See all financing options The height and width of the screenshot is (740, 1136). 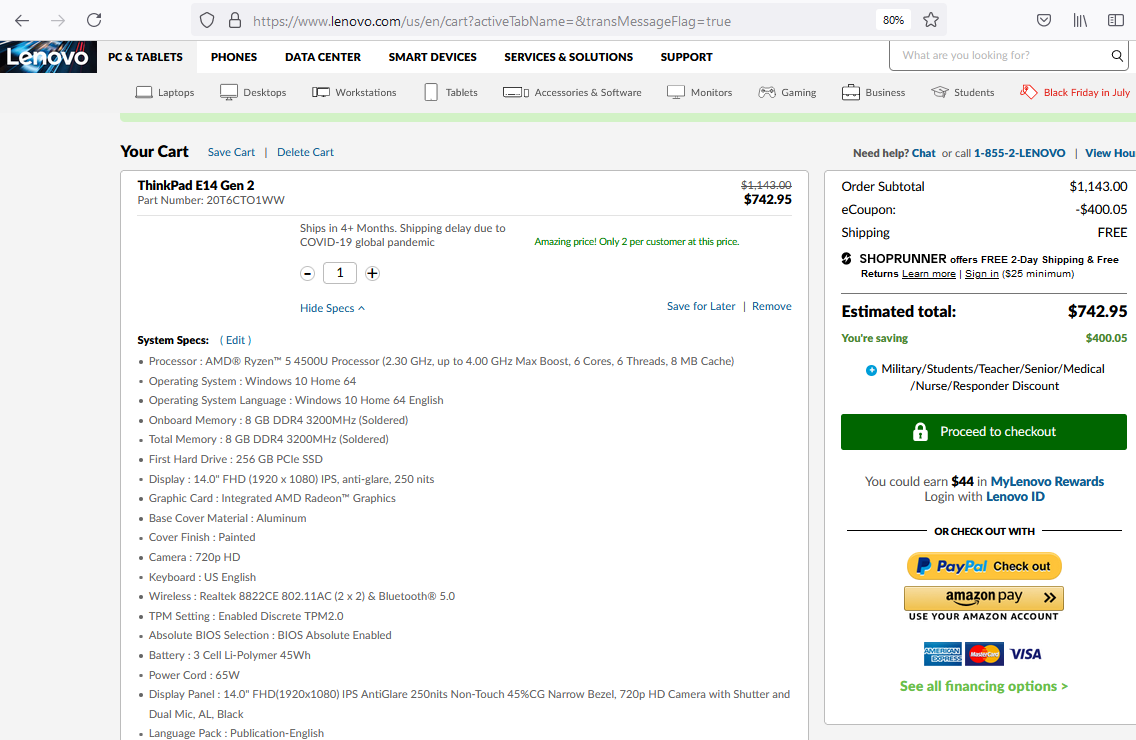point(984,686)
